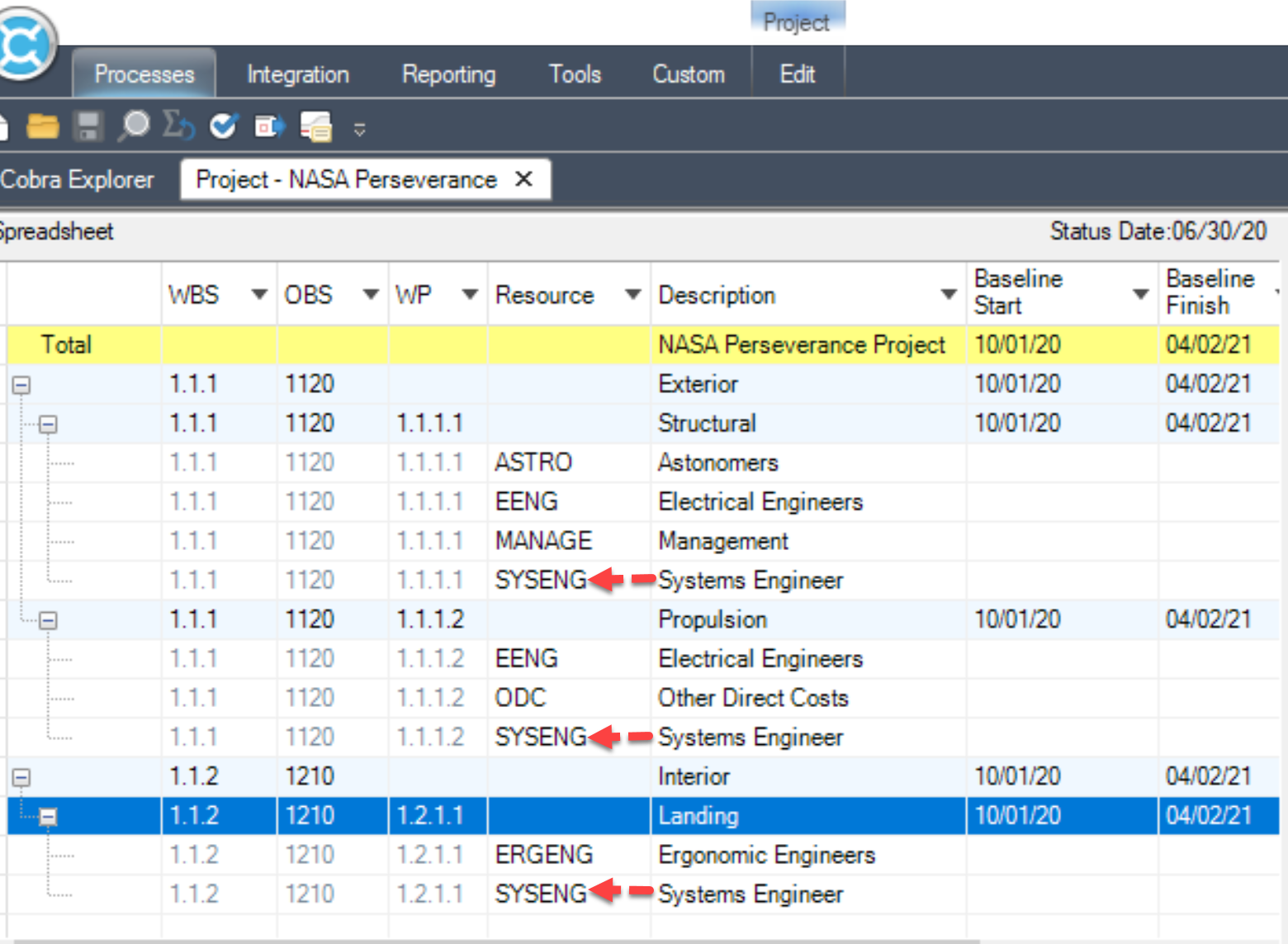Select the ERGENG resource cell

pyautogui.click(x=569, y=855)
